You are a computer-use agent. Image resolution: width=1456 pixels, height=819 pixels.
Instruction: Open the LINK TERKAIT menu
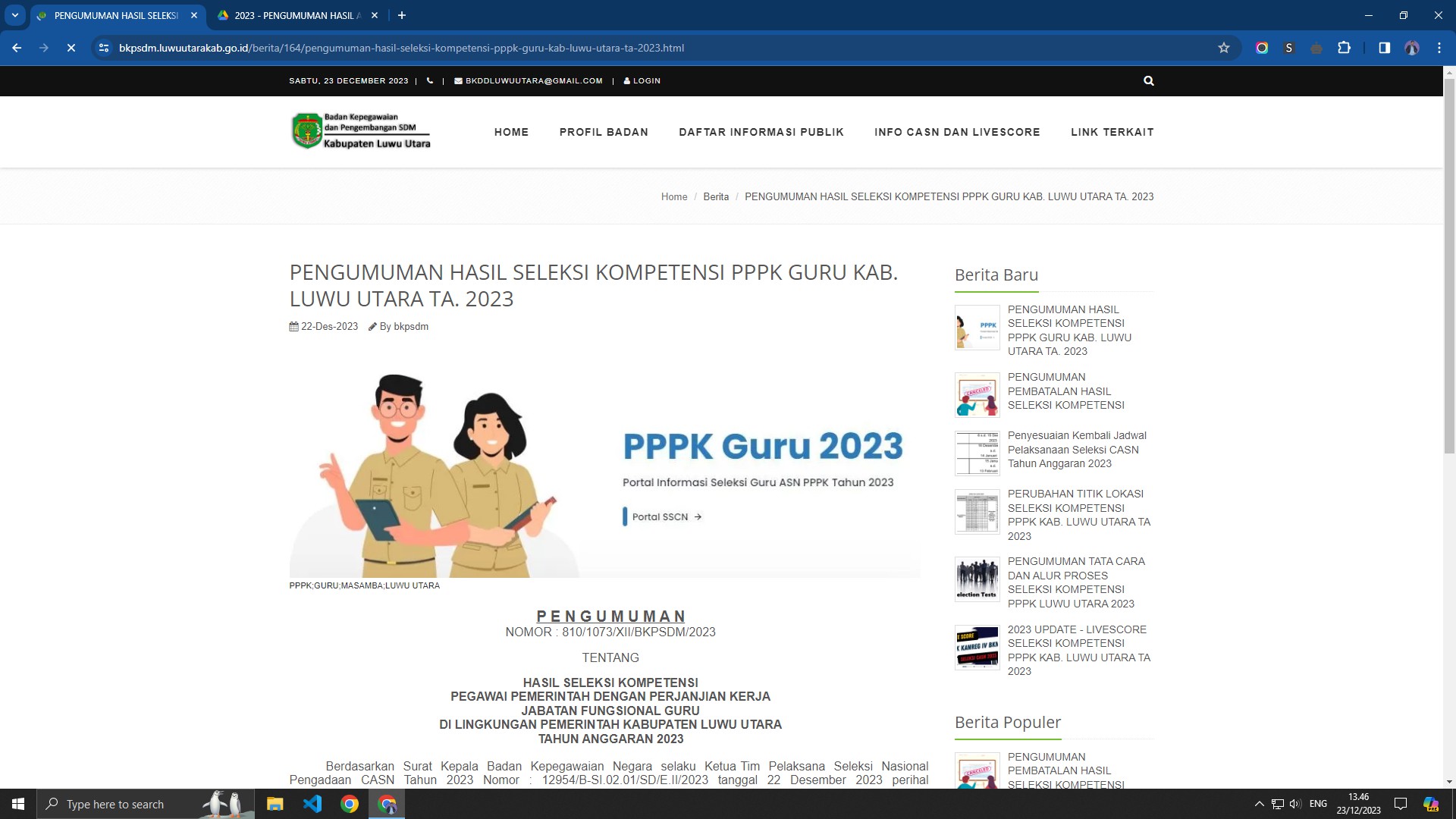point(1112,132)
